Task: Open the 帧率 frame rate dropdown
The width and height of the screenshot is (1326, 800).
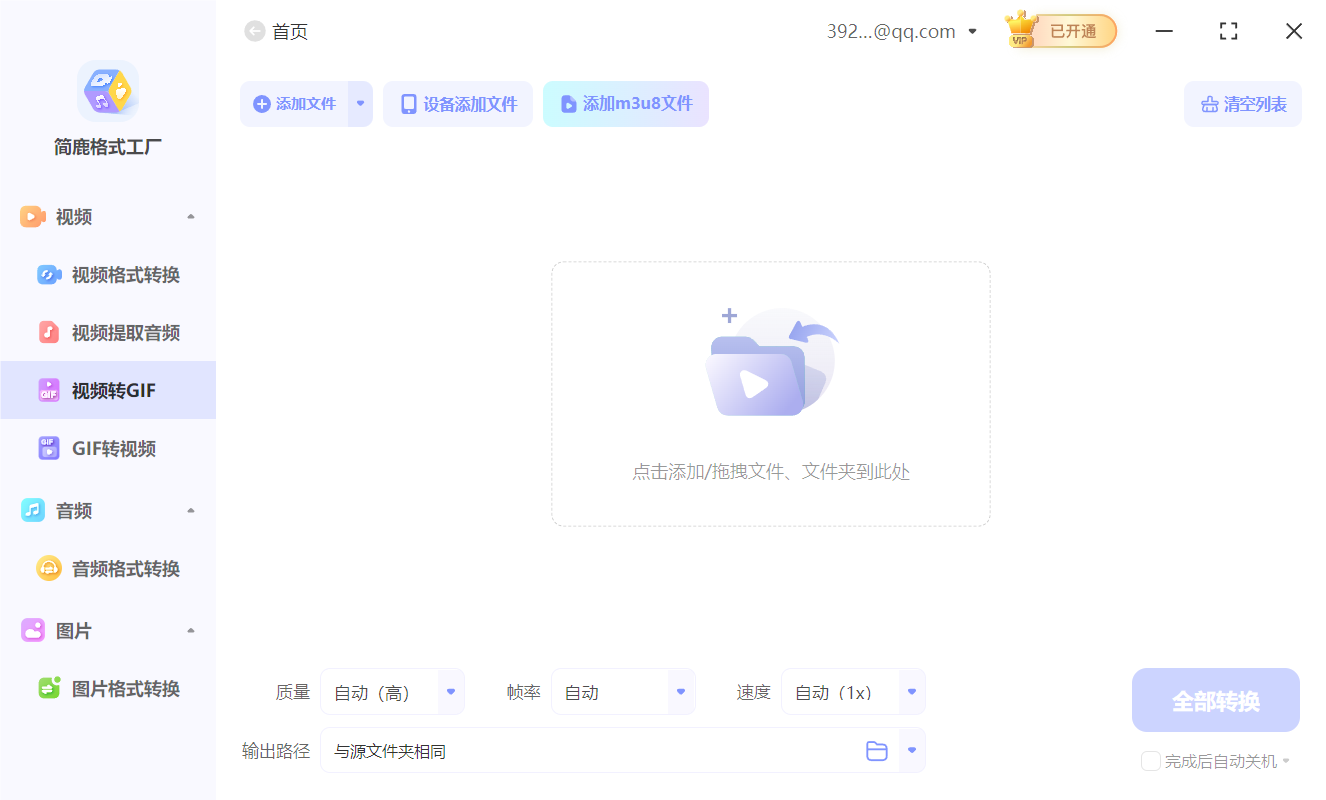Action: click(x=680, y=691)
